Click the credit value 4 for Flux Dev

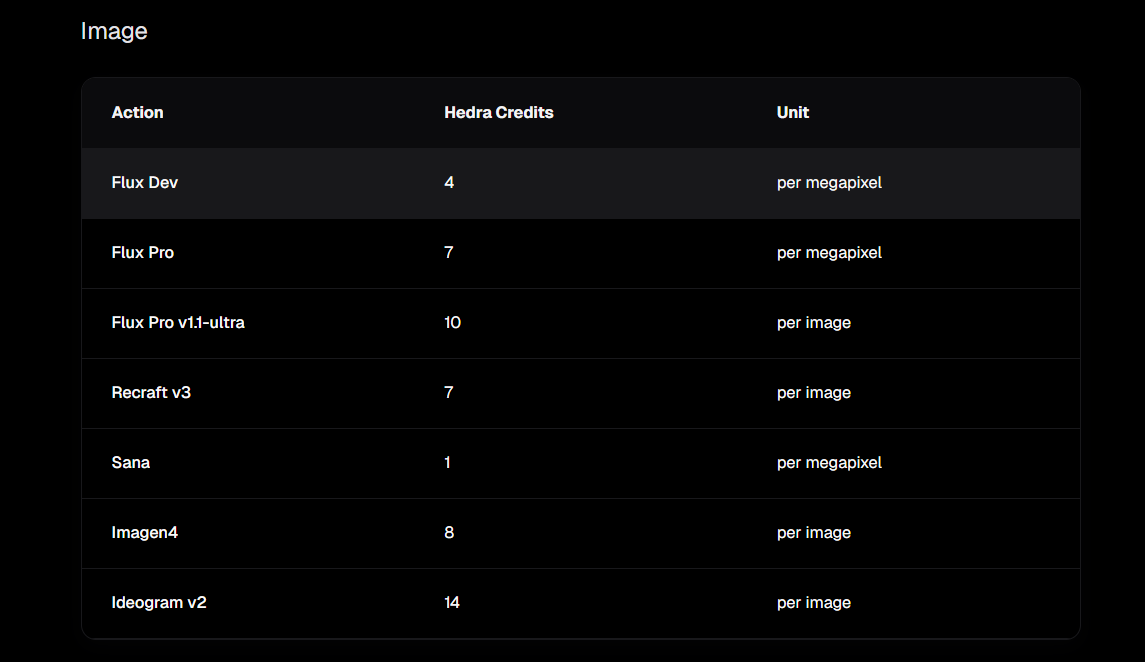tap(449, 183)
